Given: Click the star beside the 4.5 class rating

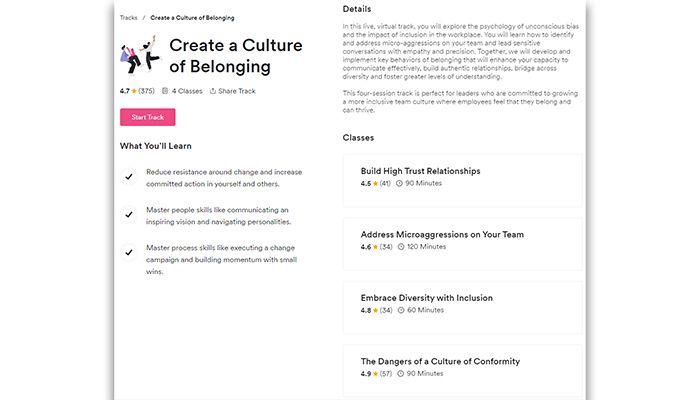Looking at the screenshot, I should (375, 184).
